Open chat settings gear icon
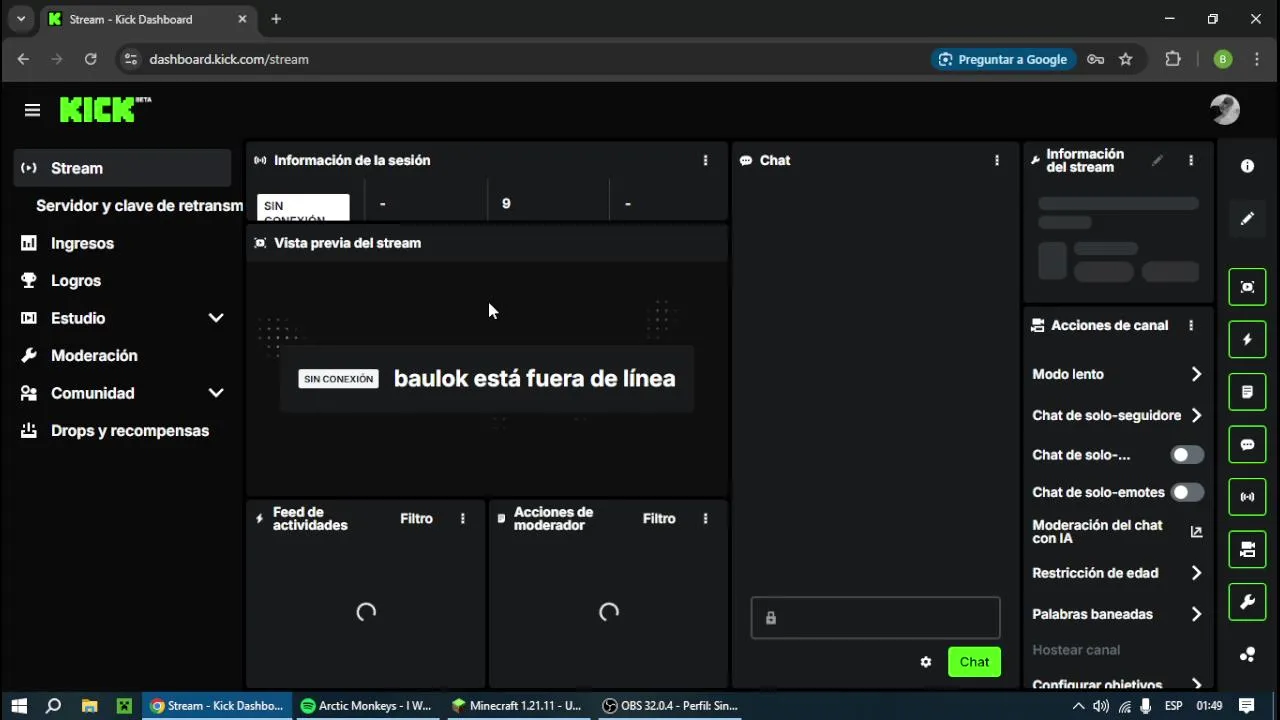The image size is (1280, 720). pos(926,662)
